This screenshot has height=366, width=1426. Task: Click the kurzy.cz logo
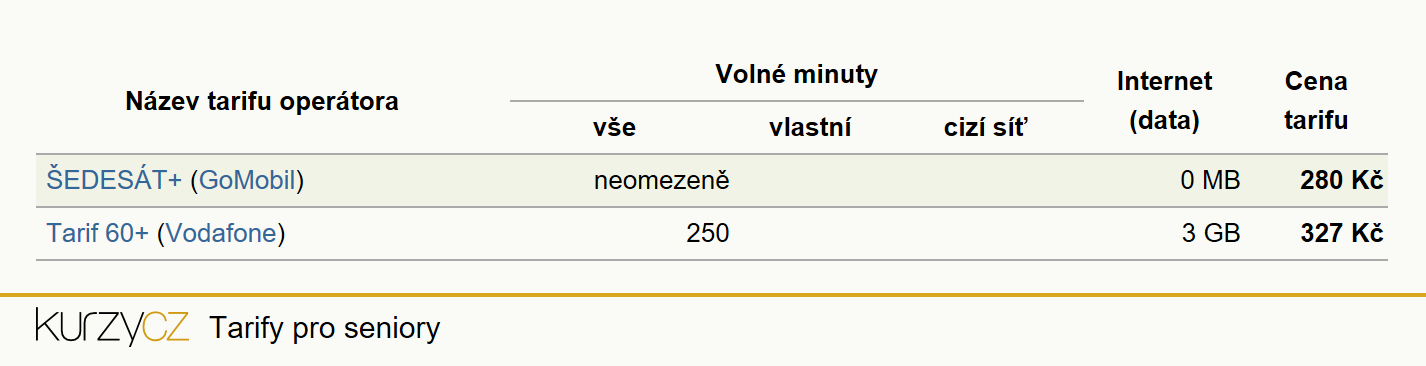112,327
